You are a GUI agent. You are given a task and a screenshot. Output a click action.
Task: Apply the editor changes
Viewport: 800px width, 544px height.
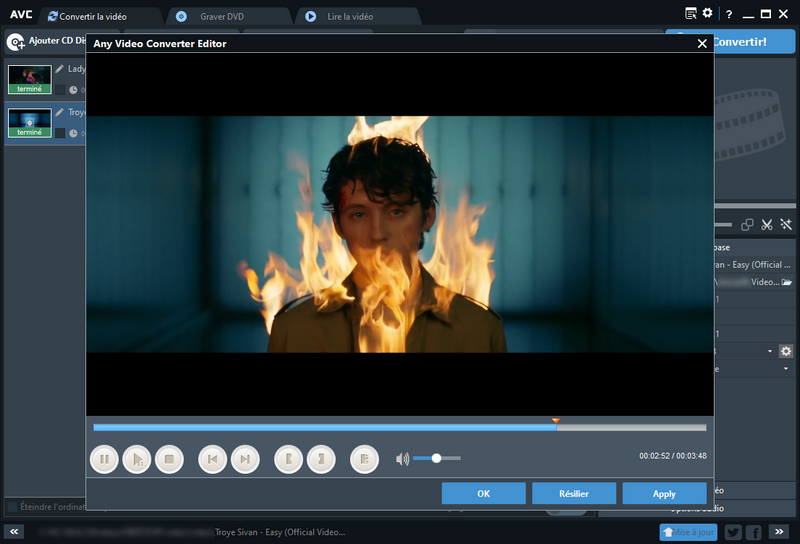[664, 493]
